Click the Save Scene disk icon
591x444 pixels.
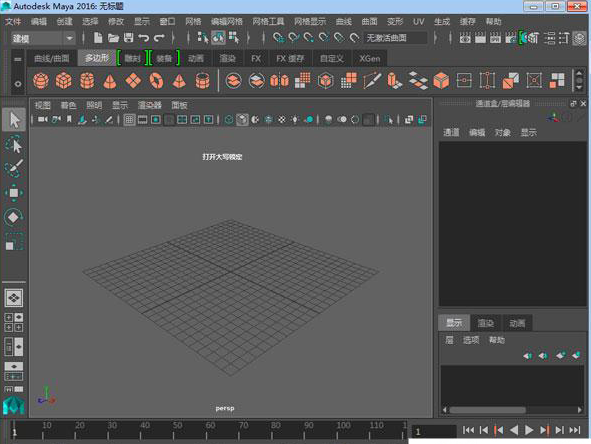pyautogui.click(x=129, y=38)
